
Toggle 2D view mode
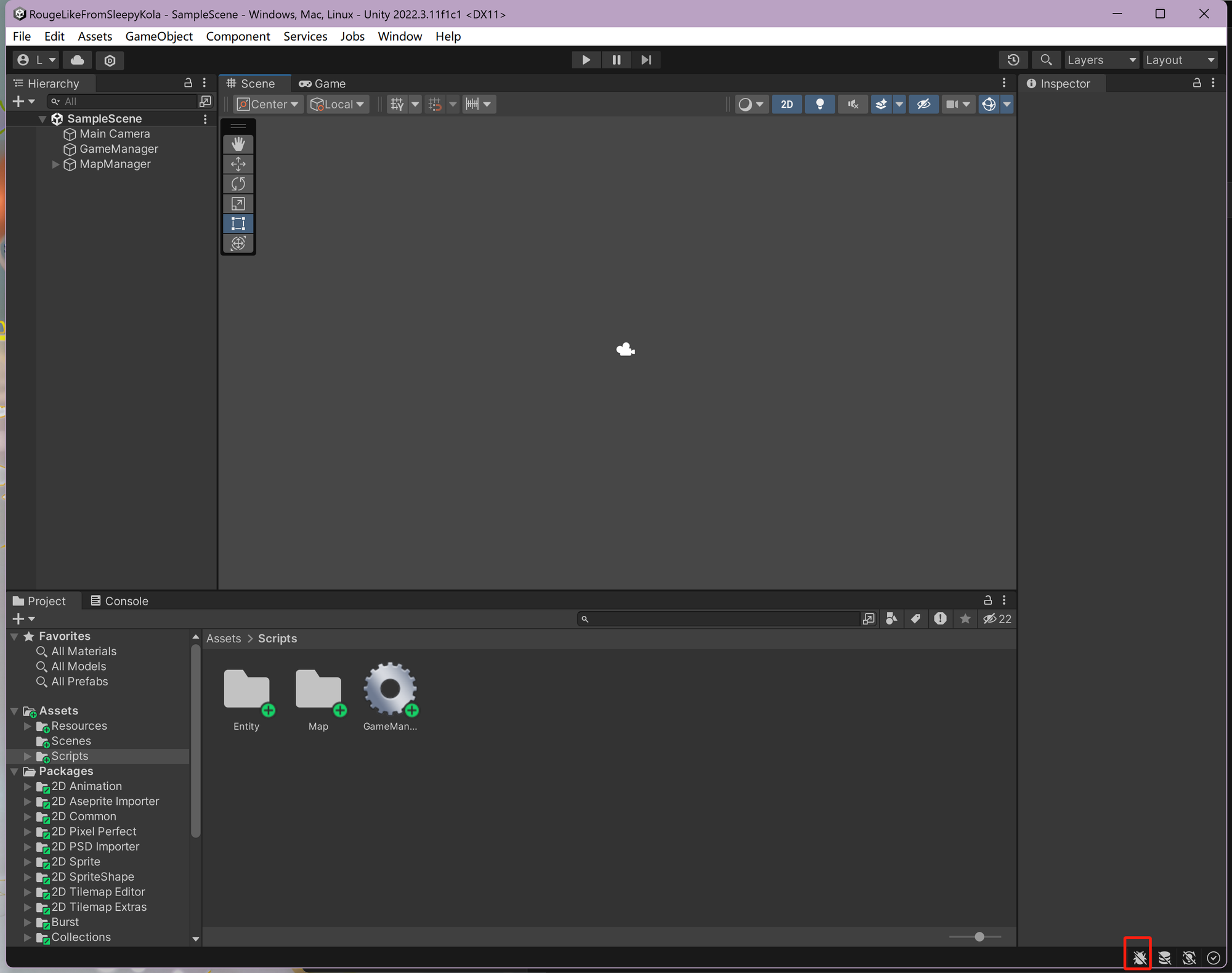click(787, 103)
